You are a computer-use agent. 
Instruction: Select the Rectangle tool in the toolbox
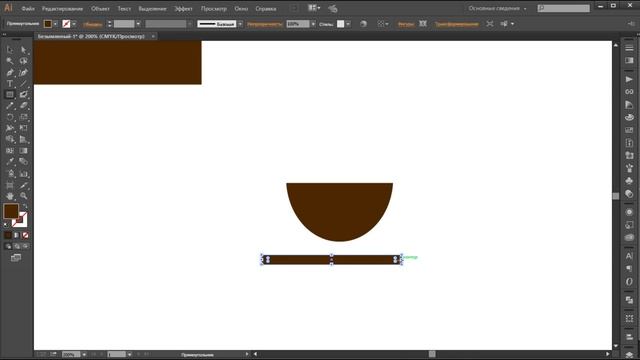click(10, 95)
